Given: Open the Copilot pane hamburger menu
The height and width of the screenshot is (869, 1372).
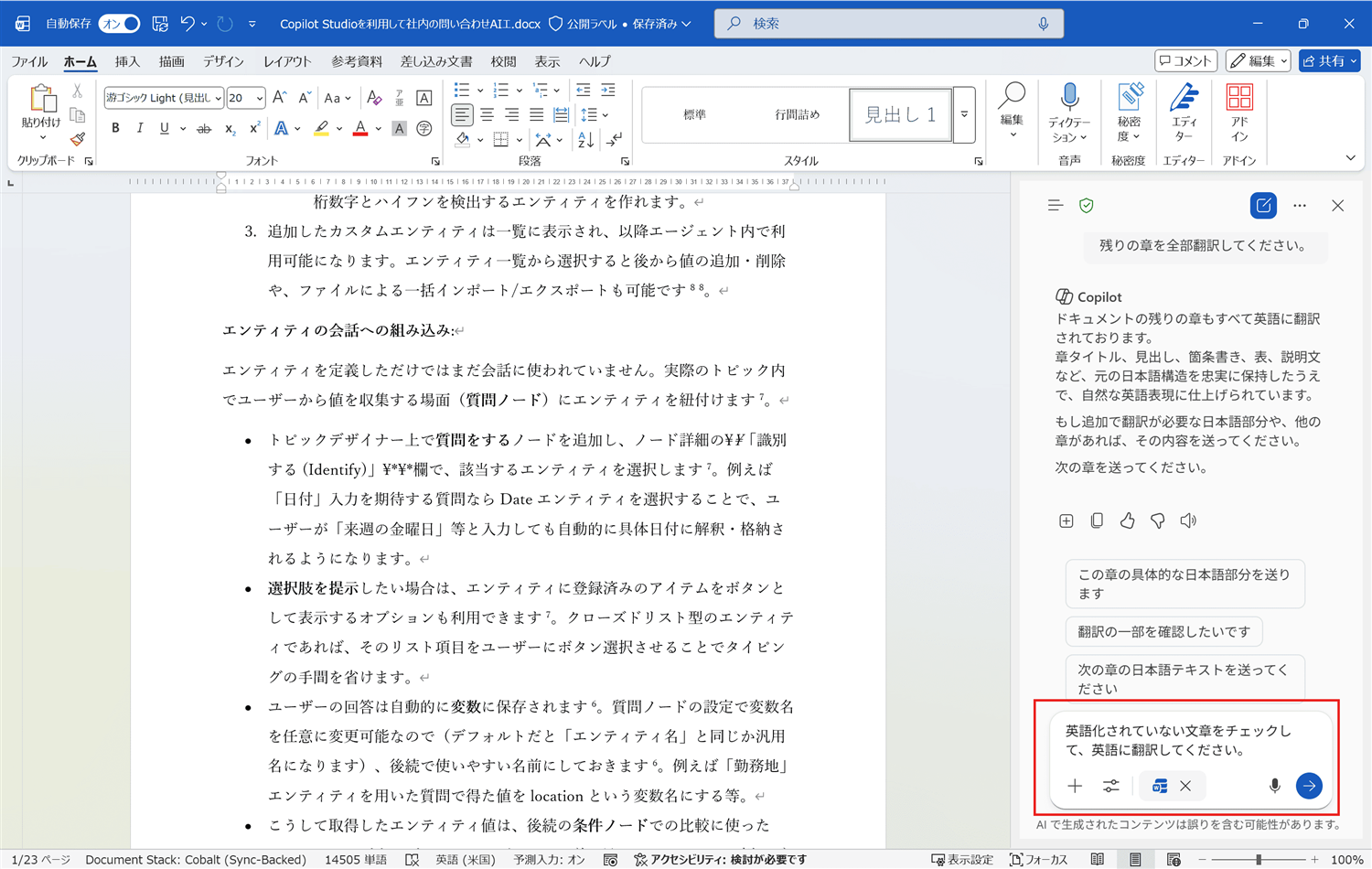Looking at the screenshot, I should [1056, 206].
